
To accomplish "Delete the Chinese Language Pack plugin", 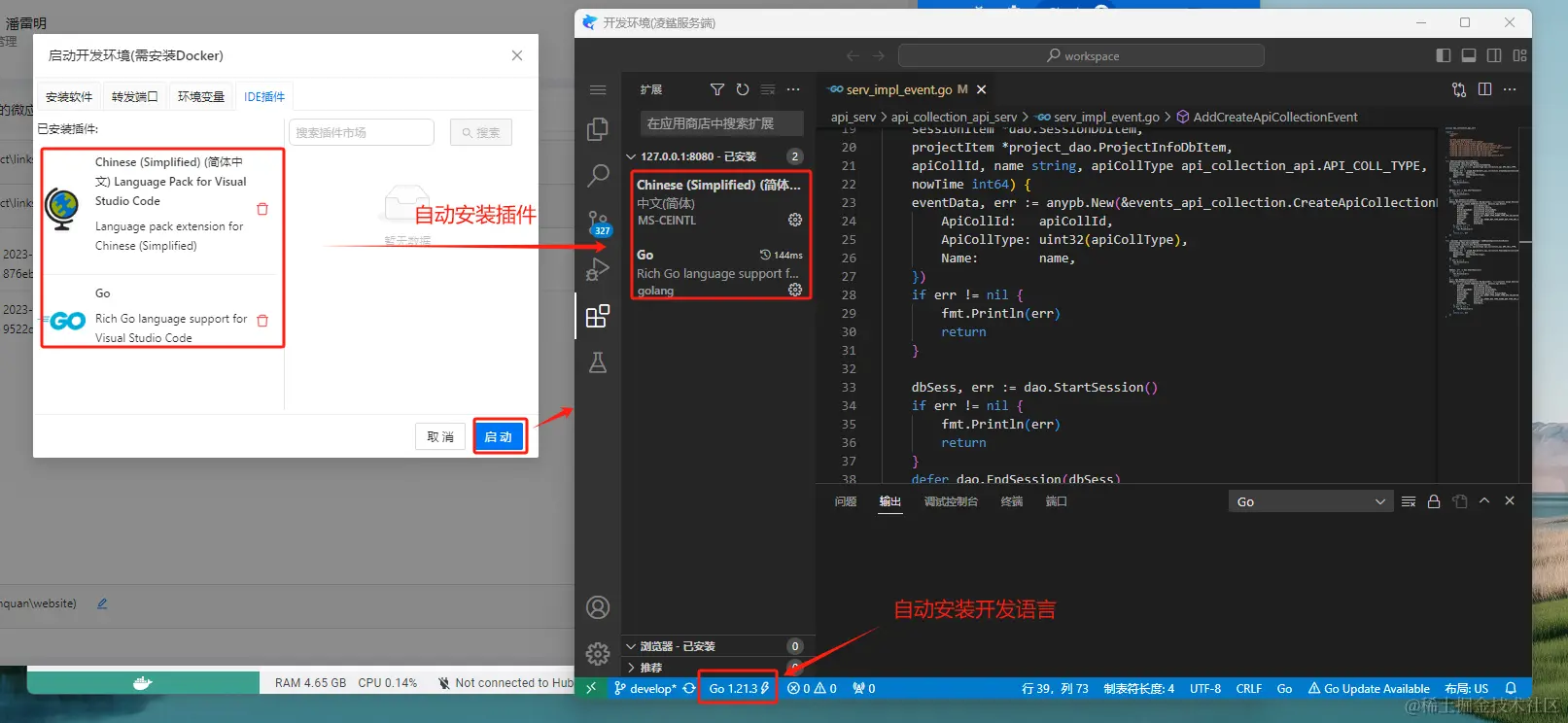I will 262,209.
